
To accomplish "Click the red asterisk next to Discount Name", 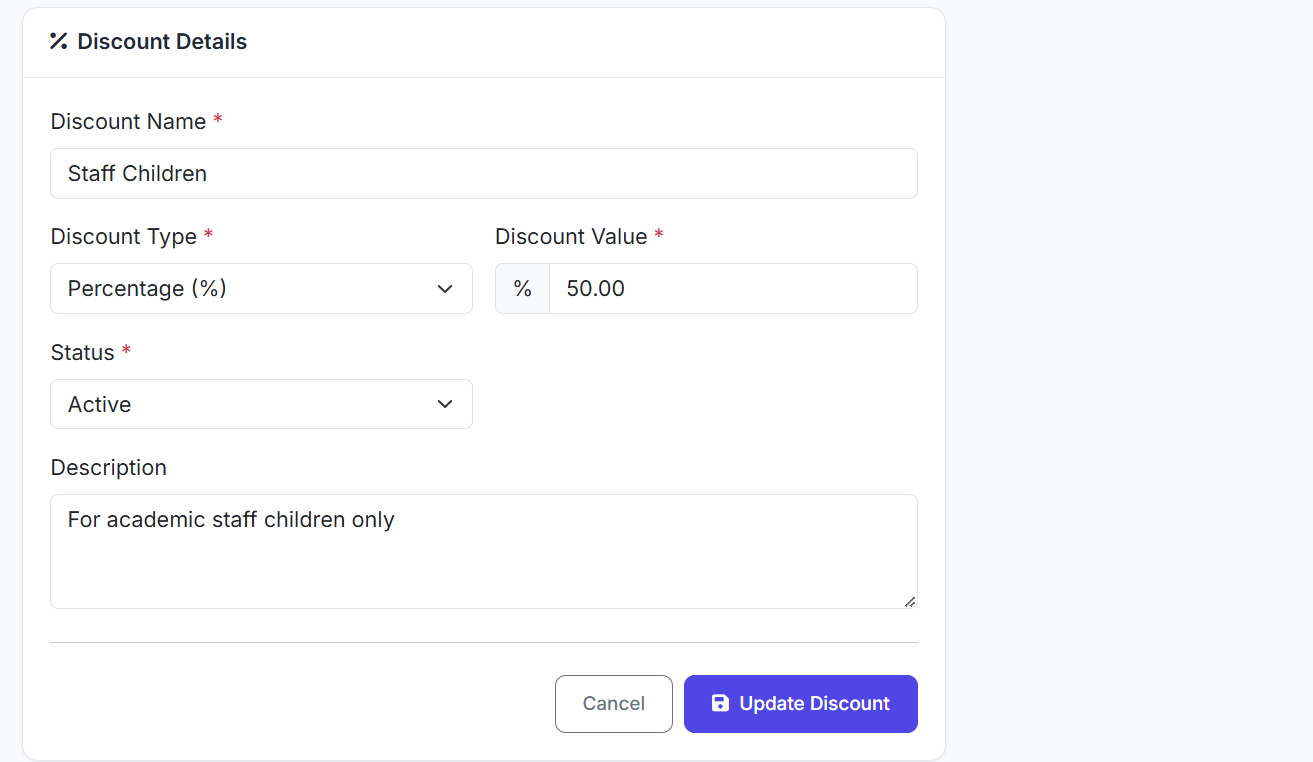I will pos(218,121).
